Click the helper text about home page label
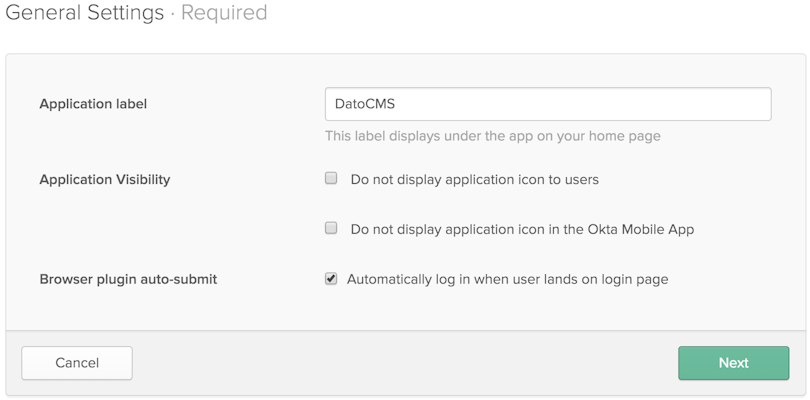The width and height of the screenshot is (810, 400). [x=493, y=136]
